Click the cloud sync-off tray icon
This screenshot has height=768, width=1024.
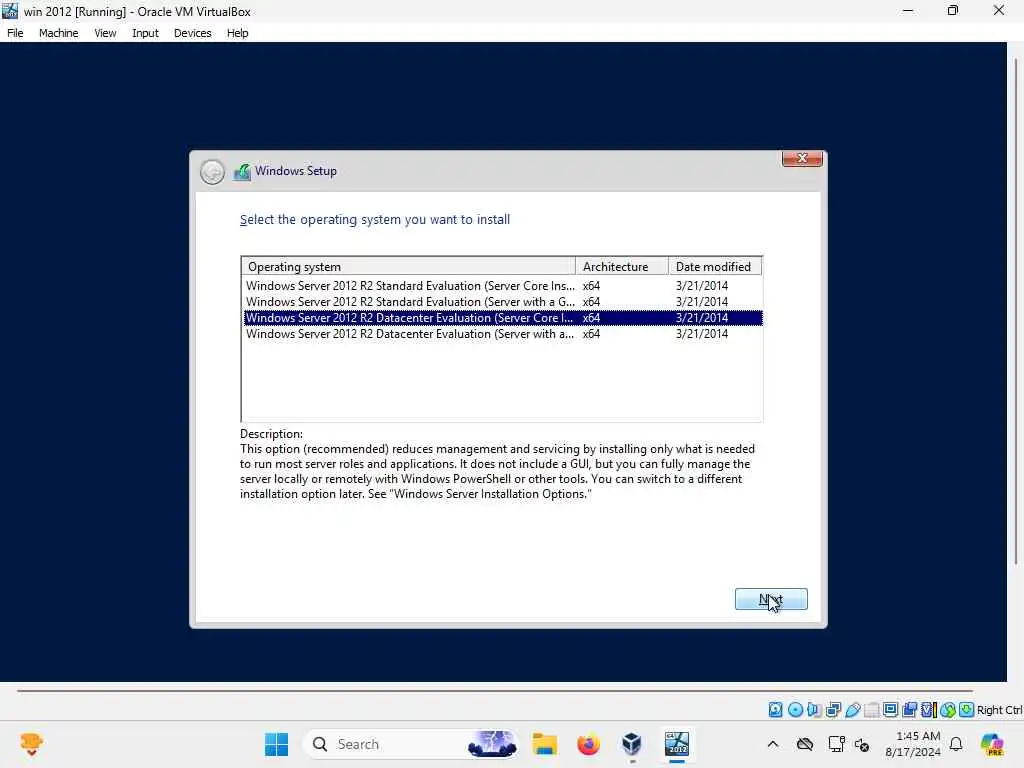click(x=805, y=744)
